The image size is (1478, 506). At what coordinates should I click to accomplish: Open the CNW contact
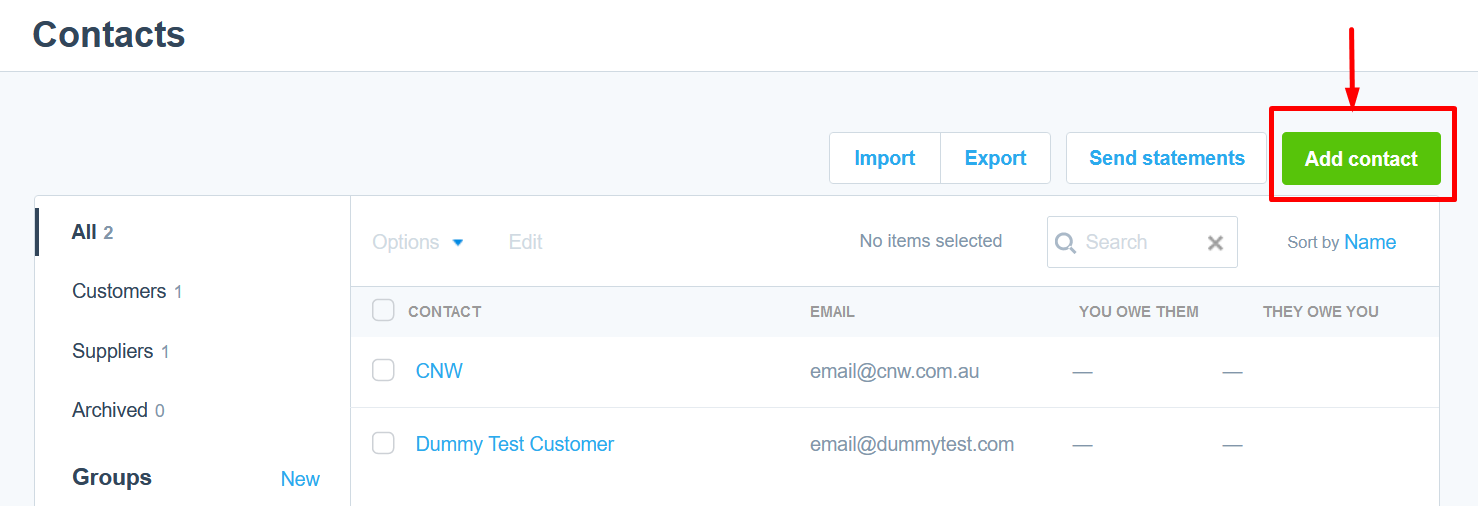[x=439, y=371]
